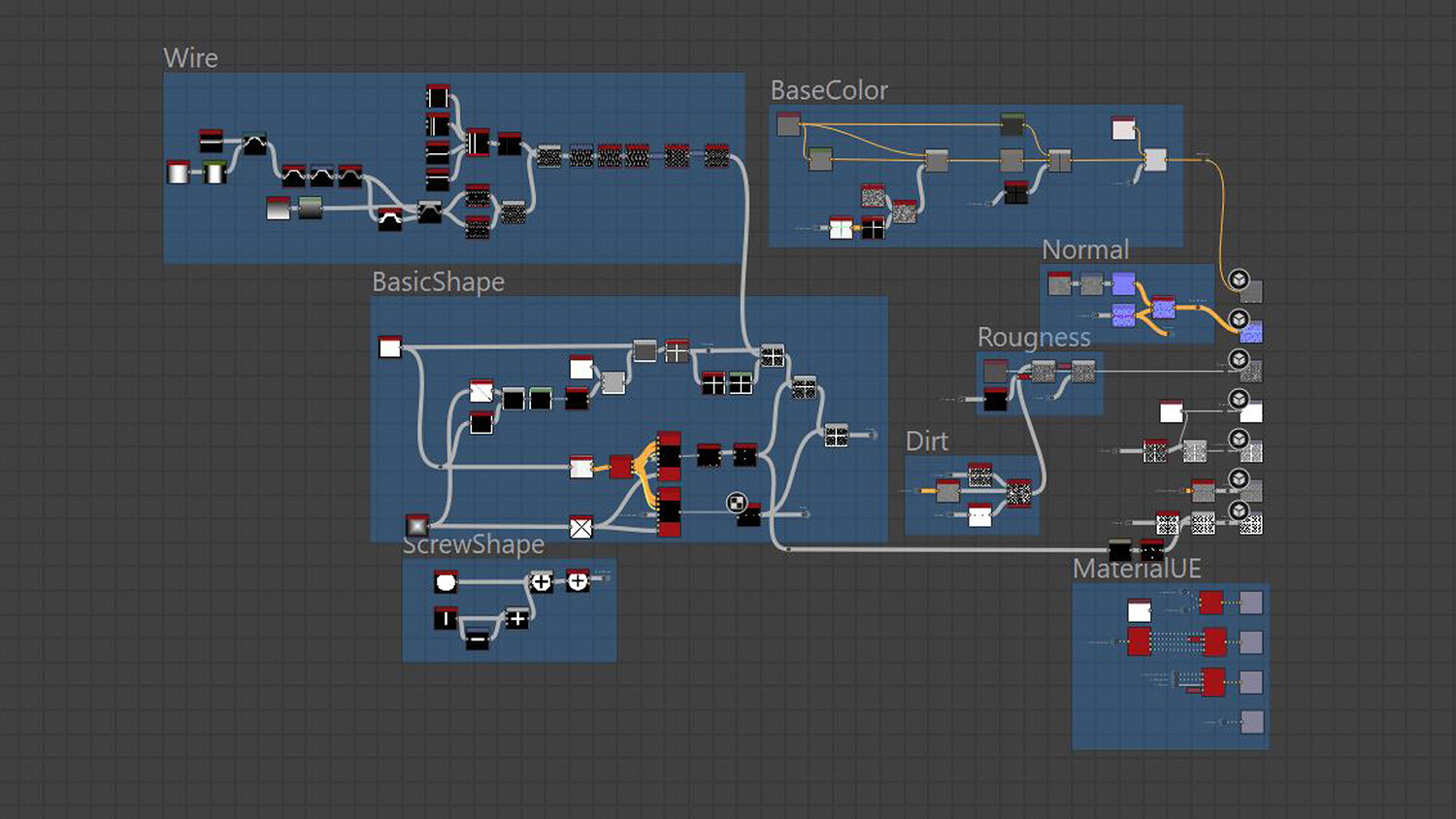Select the MaterialUE frame title

pos(1137,568)
